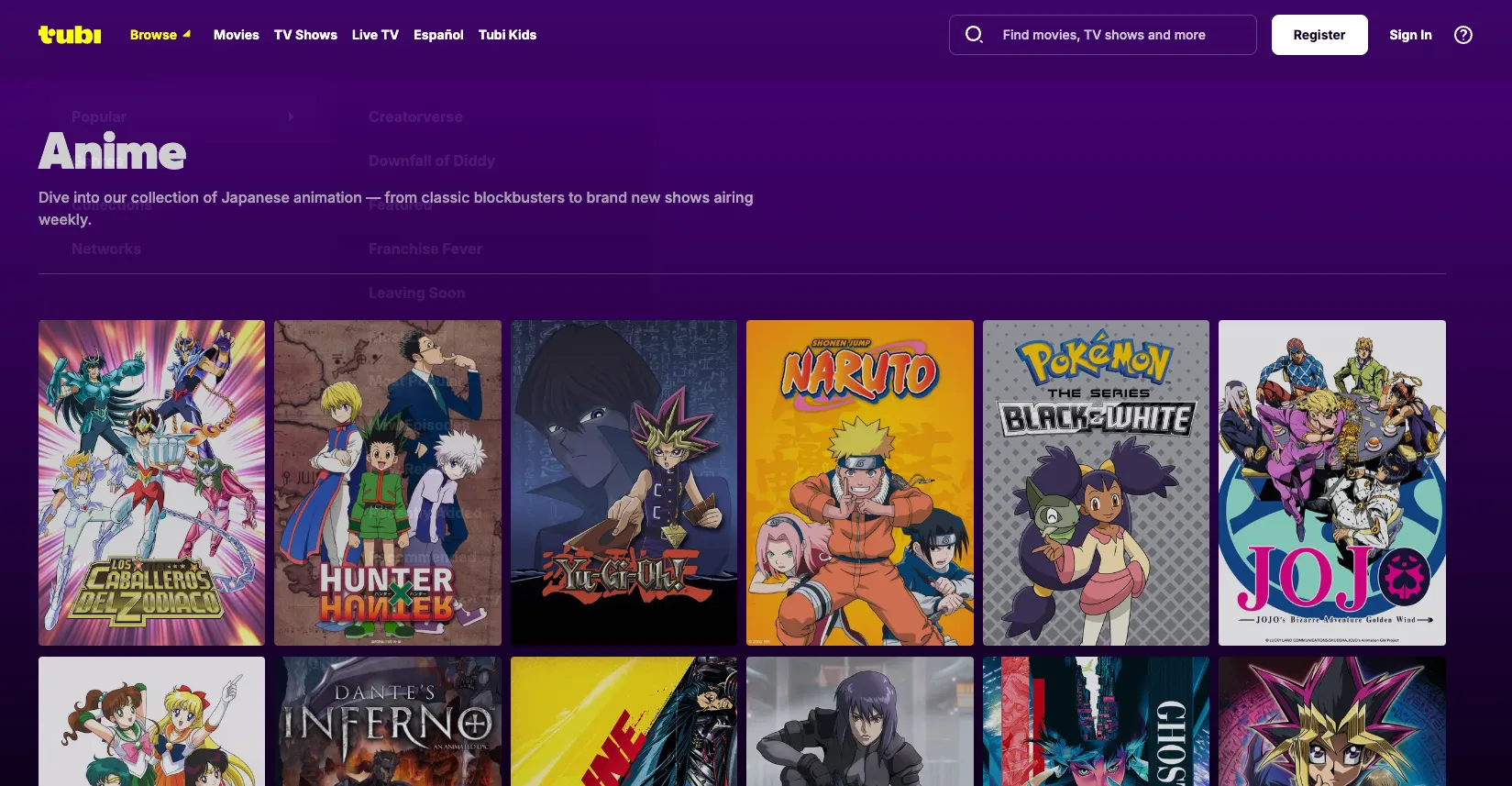Select faded Creatorverse menu entry
Image resolution: width=1512 pixels, height=786 pixels.
pyautogui.click(x=415, y=116)
